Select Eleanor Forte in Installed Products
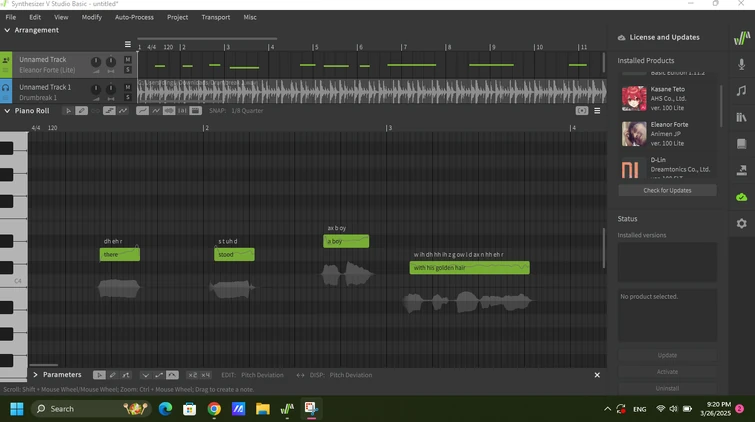 point(667,133)
